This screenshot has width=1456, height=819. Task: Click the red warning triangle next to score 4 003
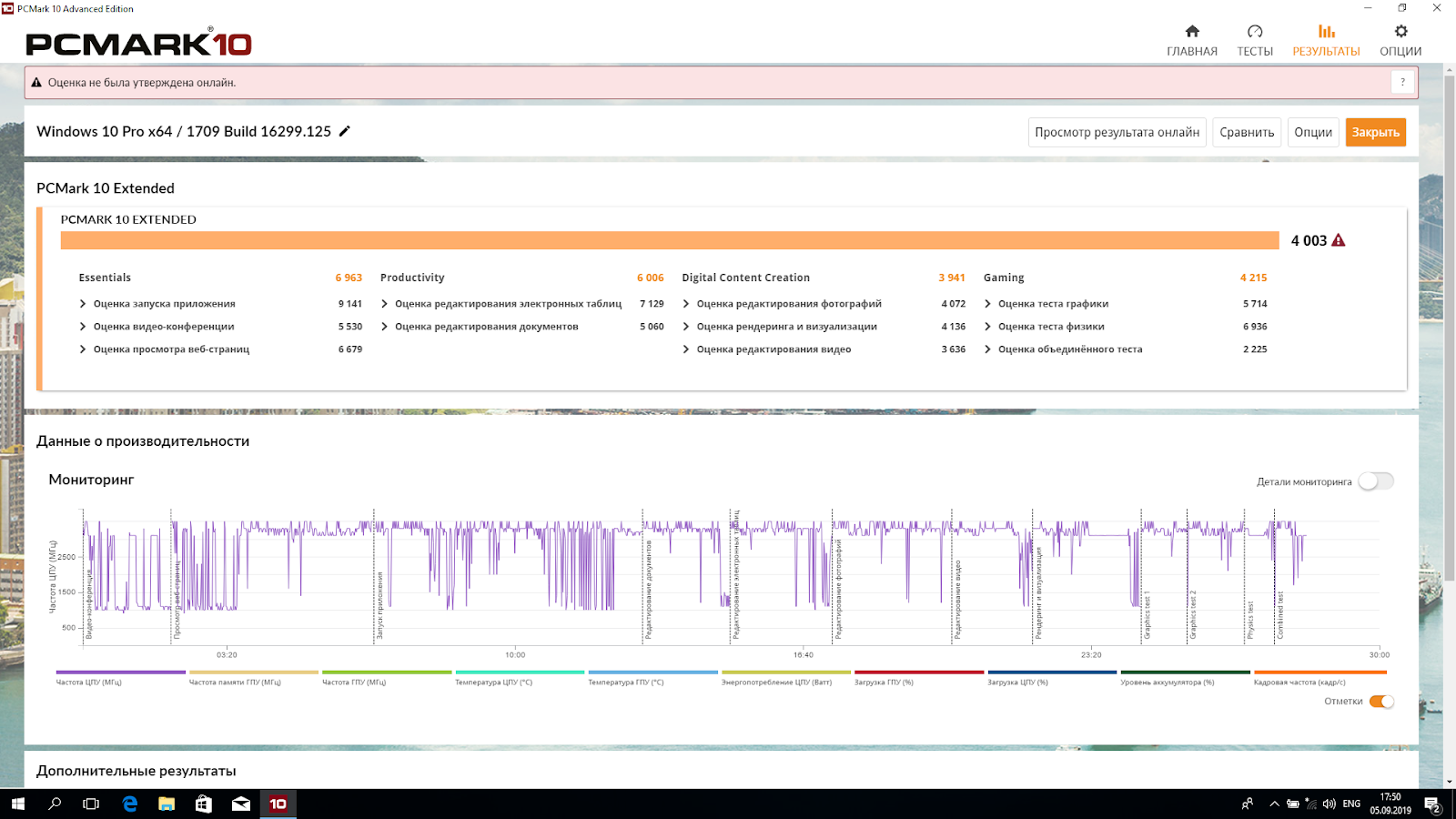coord(1338,240)
